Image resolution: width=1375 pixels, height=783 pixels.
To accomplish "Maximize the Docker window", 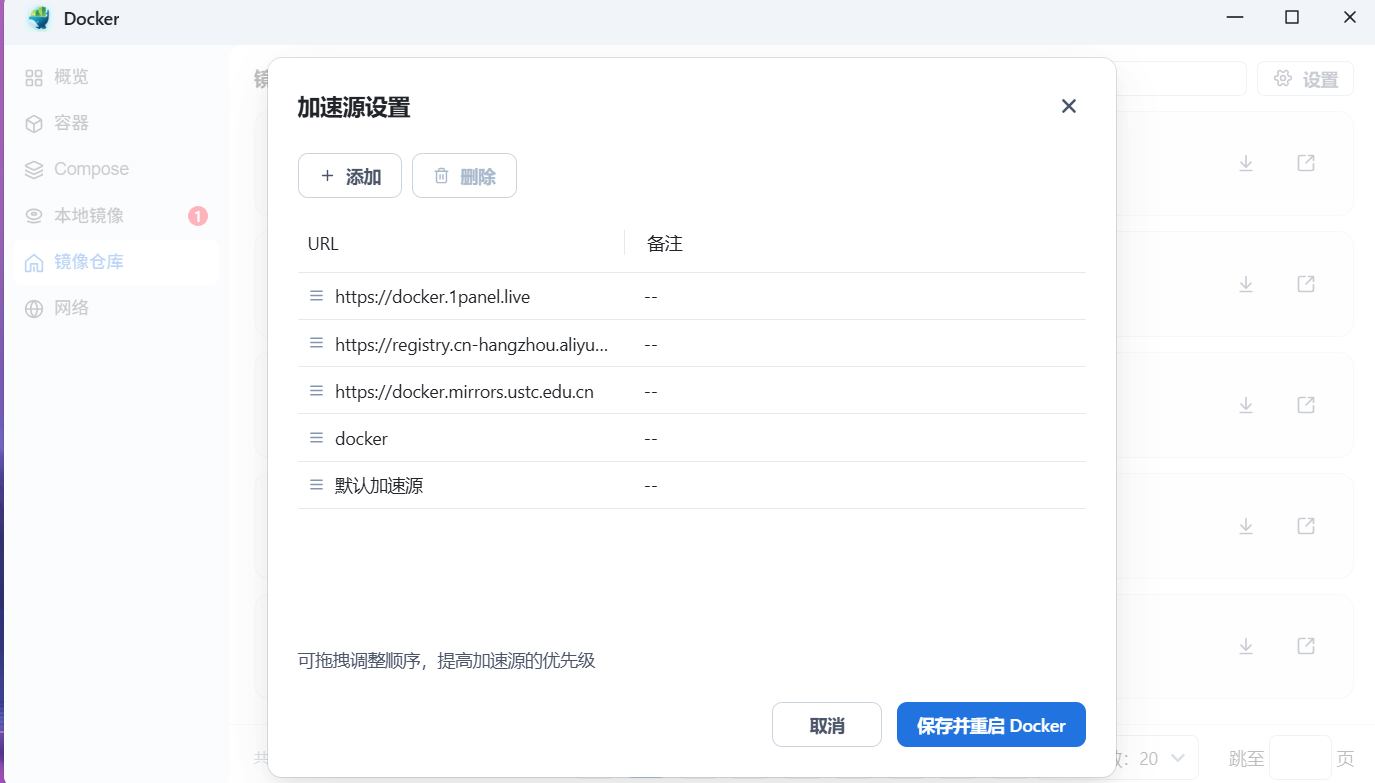I will pyautogui.click(x=1292, y=17).
